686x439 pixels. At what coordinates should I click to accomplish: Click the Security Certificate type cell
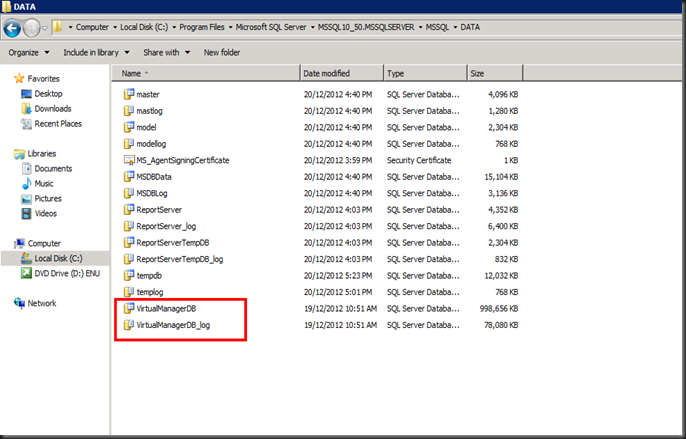tap(419, 160)
